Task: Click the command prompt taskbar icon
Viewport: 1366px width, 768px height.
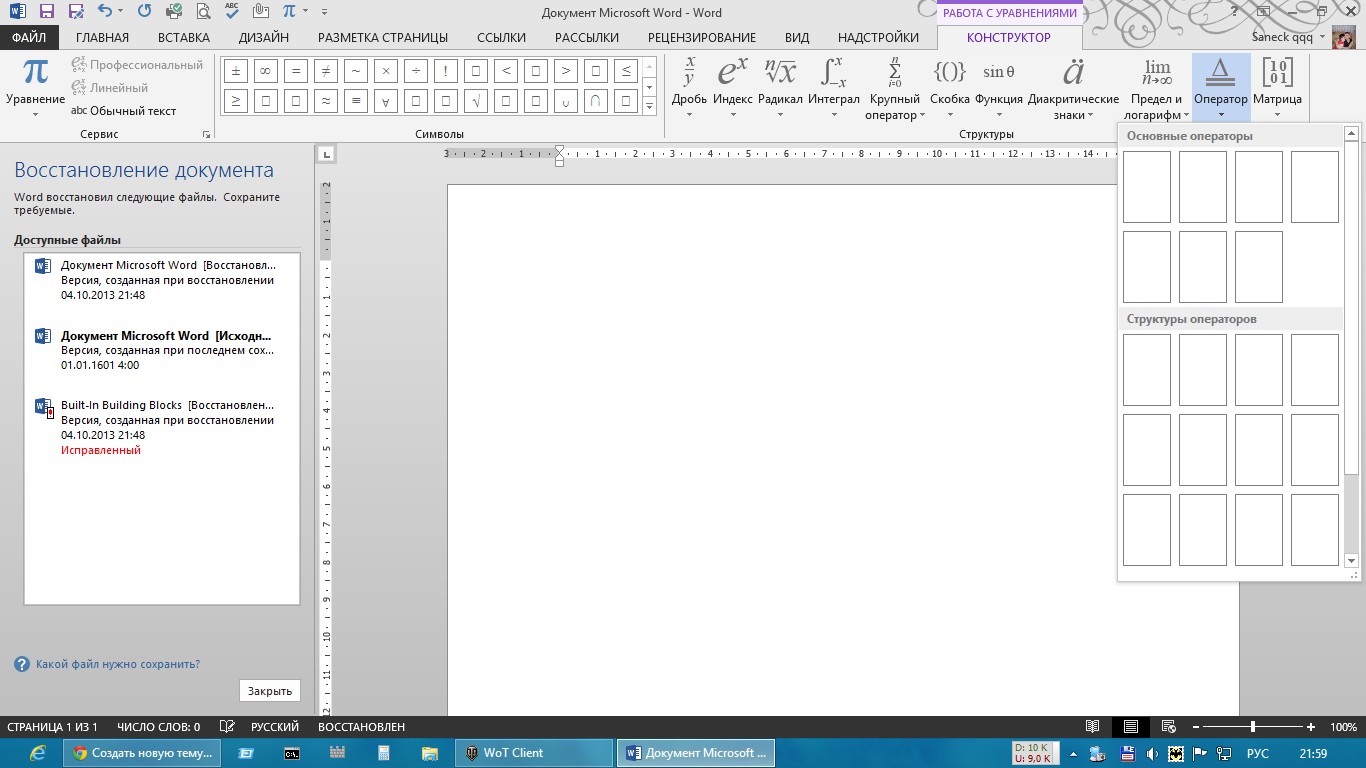Action: [x=292, y=753]
